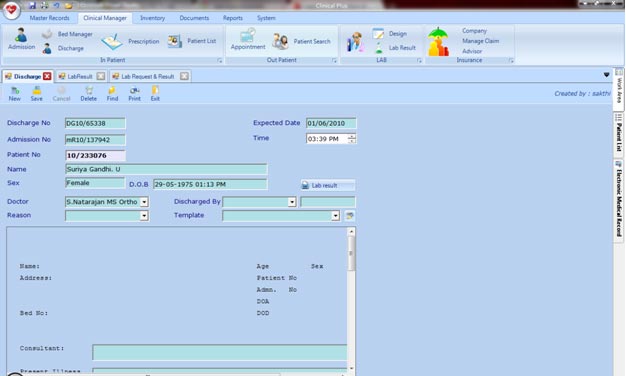Click the Admission No field
626x376 pixels.
(x=95, y=140)
